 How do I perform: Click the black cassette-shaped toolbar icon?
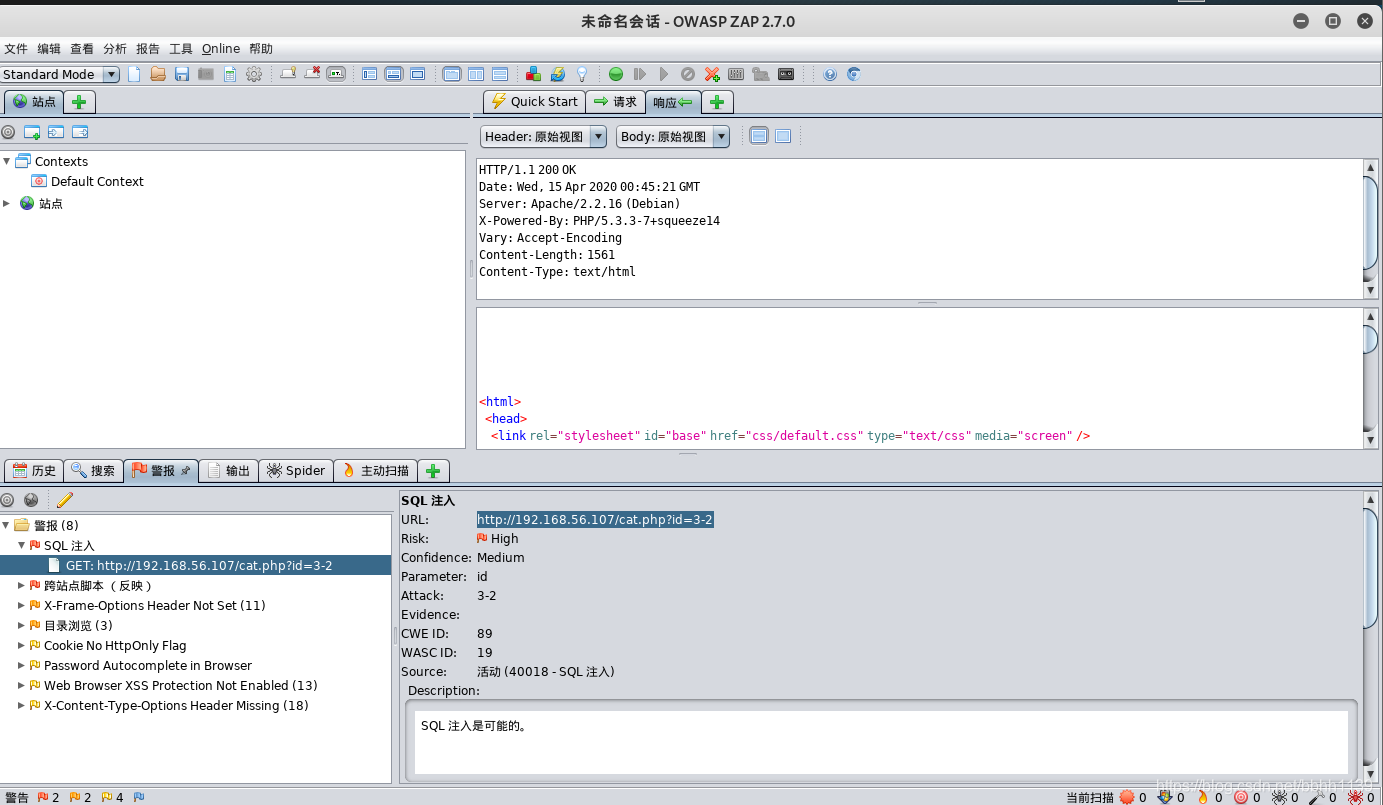click(x=786, y=74)
